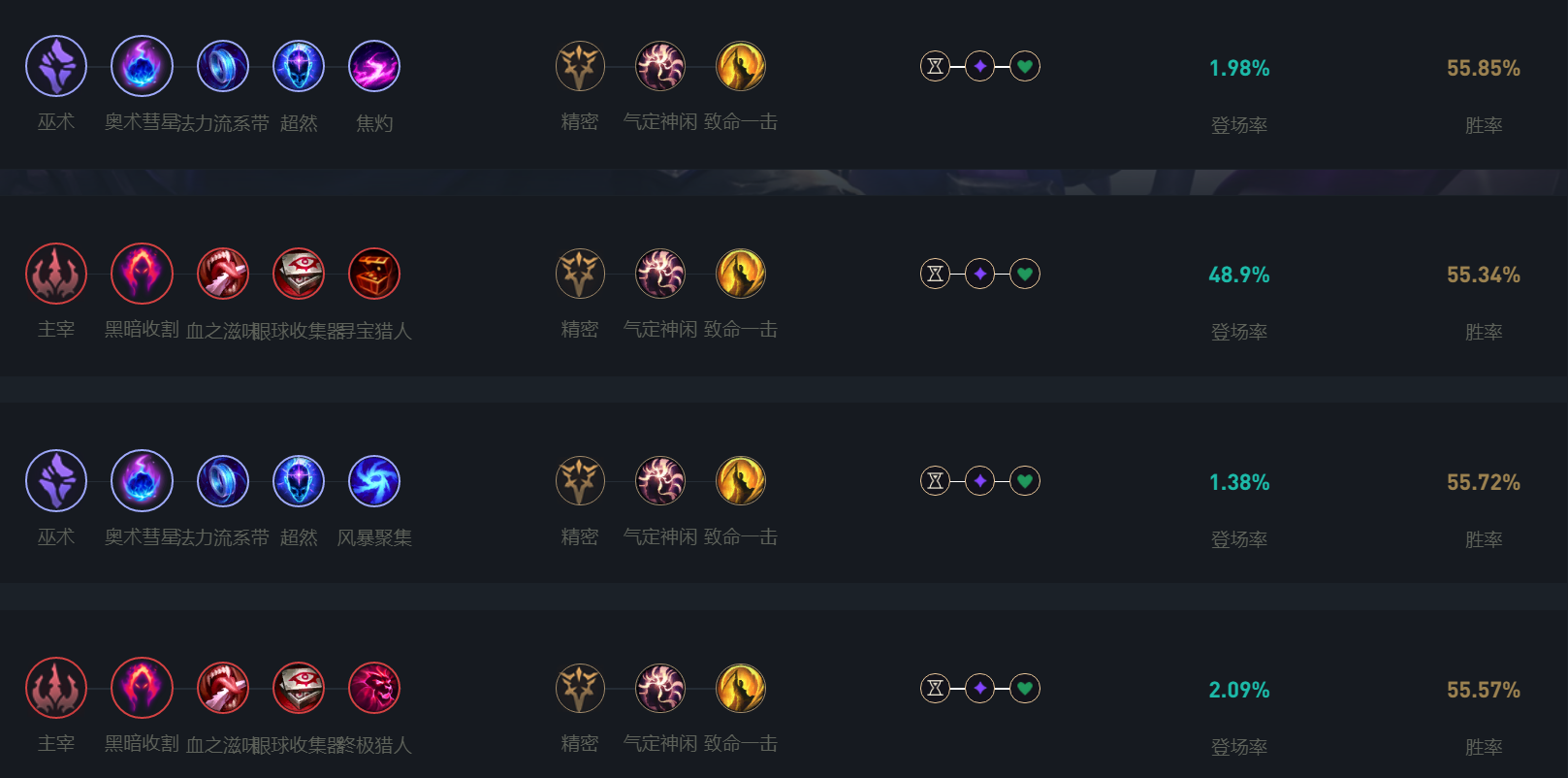The width and height of the screenshot is (1568, 778).
Task: Click Coup de Grace icon in 1.98% row
Action: (740, 66)
